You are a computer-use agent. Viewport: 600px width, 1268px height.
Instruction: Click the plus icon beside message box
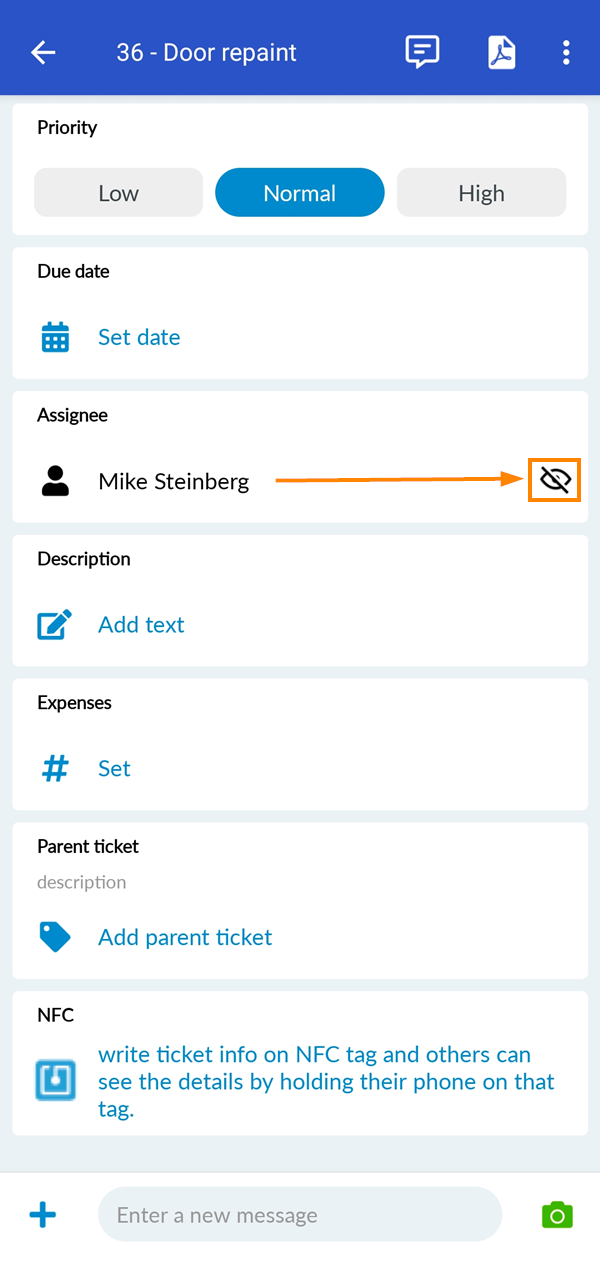tap(43, 1215)
